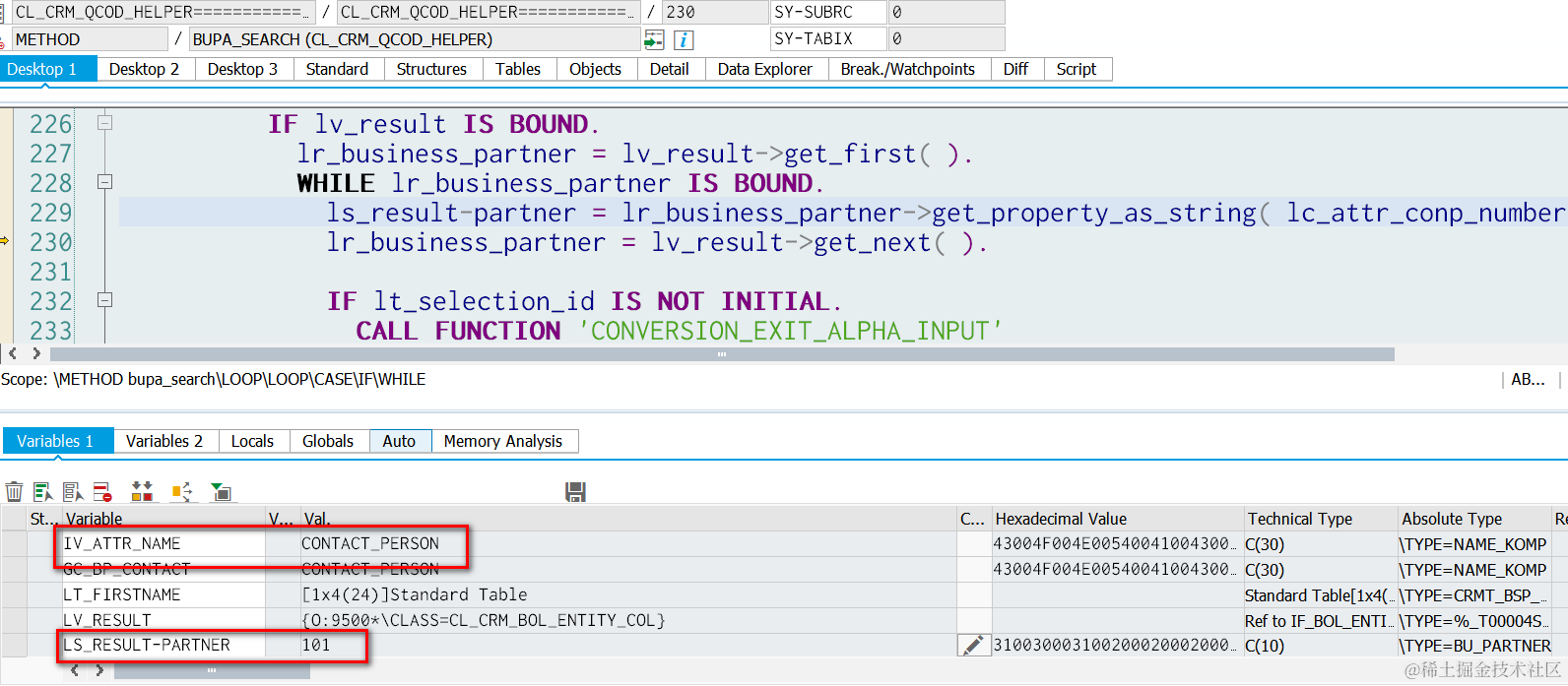Click the CL_CRM_BOL_ENTITY_COL reference value
Image resolution: width=1568 pixels, height=686 pixels.
pyautogui.click(x=484, y=620)
